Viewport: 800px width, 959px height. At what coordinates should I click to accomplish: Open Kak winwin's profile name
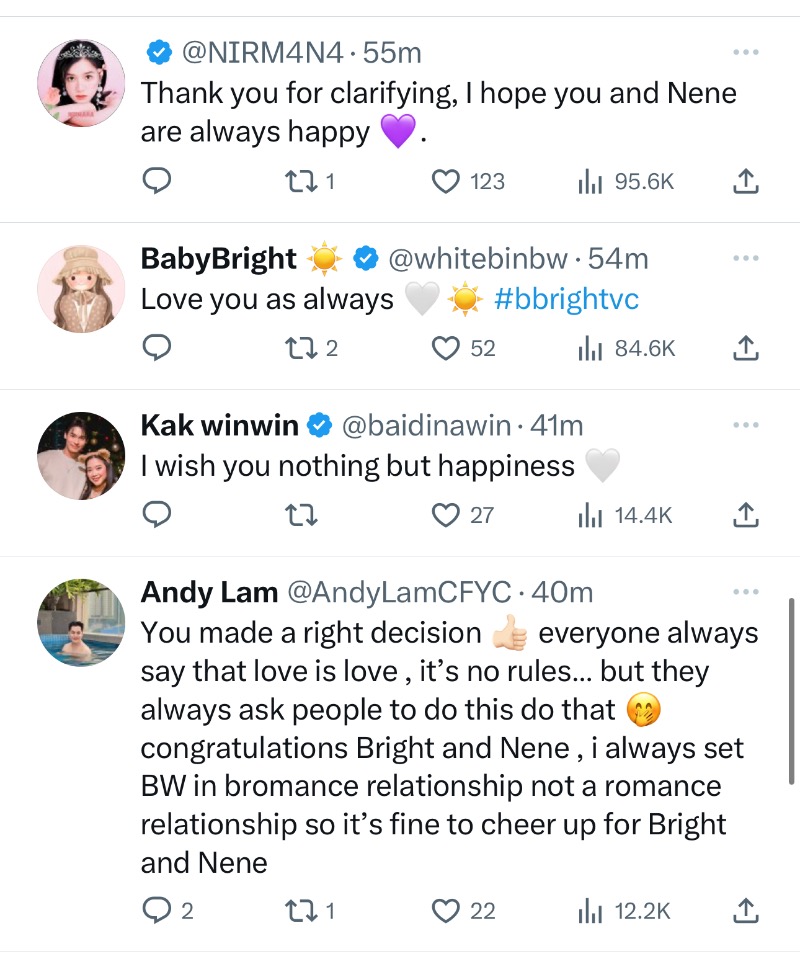(x=220, y=426)
